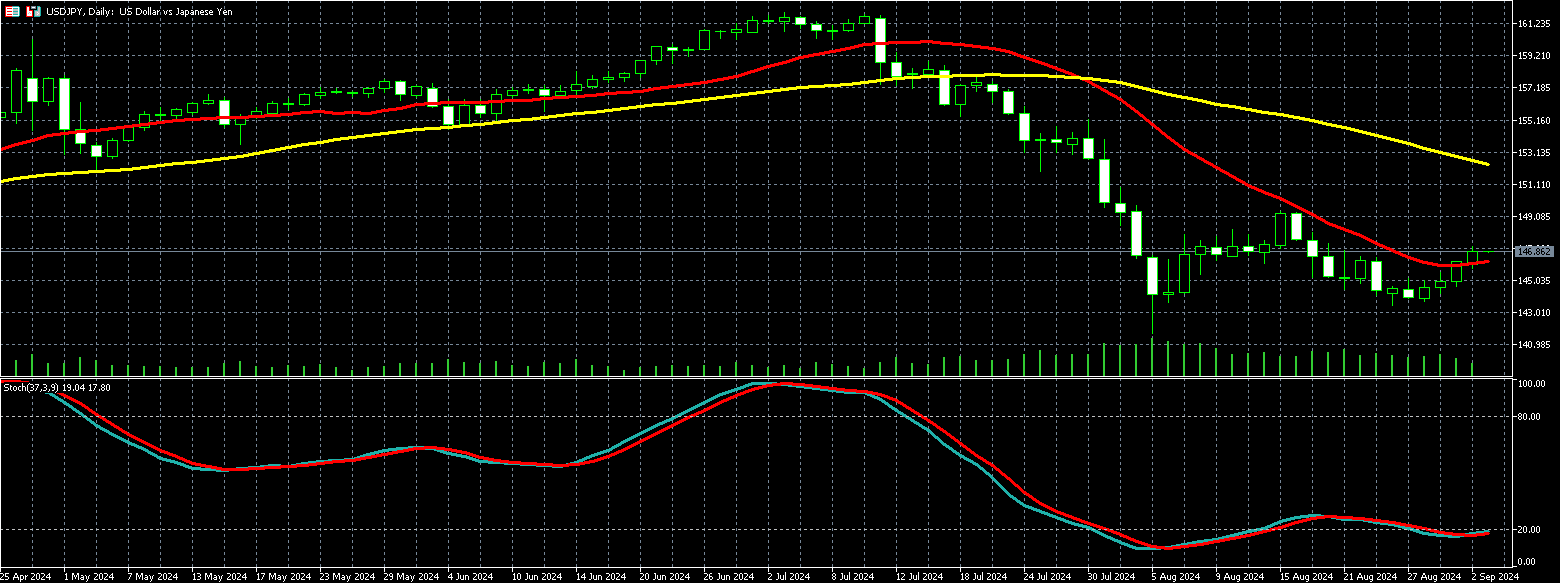Click the 10 Jun 2024 date label
1560x583 pixels.
tap(537, 577)
